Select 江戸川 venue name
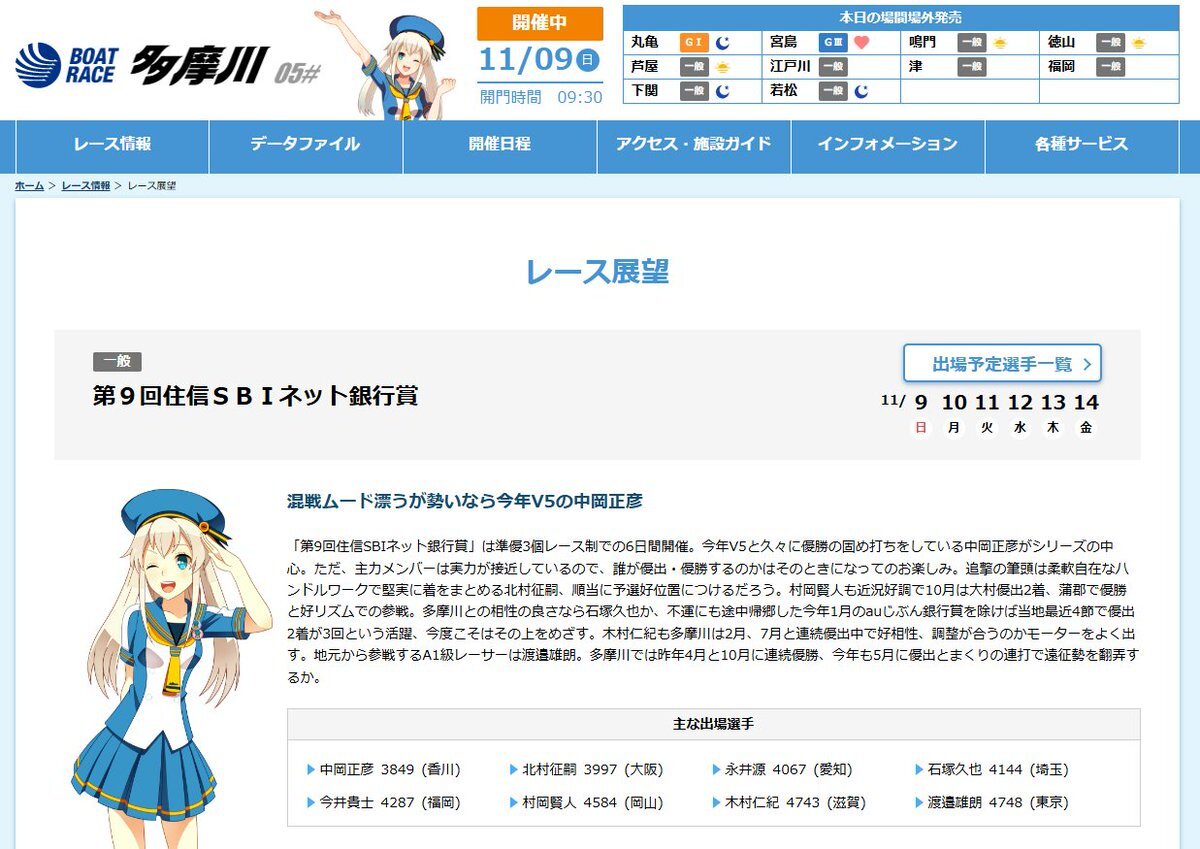The image size is (1200, 849). [791, 67]
